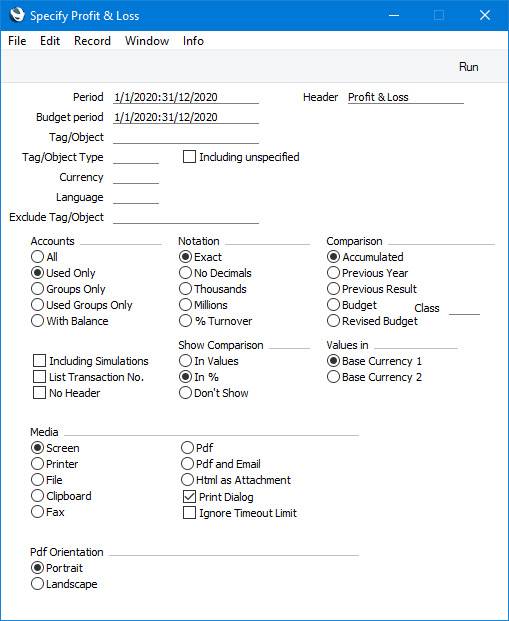Choose Previous Year comparison
The height and width of the screenshot is (621, 509).
coord(334,273)
